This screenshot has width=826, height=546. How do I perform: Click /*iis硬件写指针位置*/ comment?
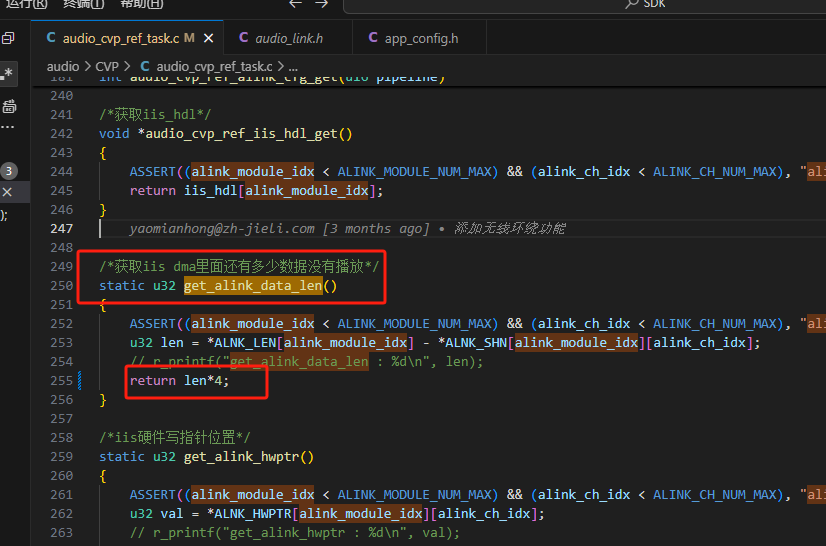click(x=174, y=437)
